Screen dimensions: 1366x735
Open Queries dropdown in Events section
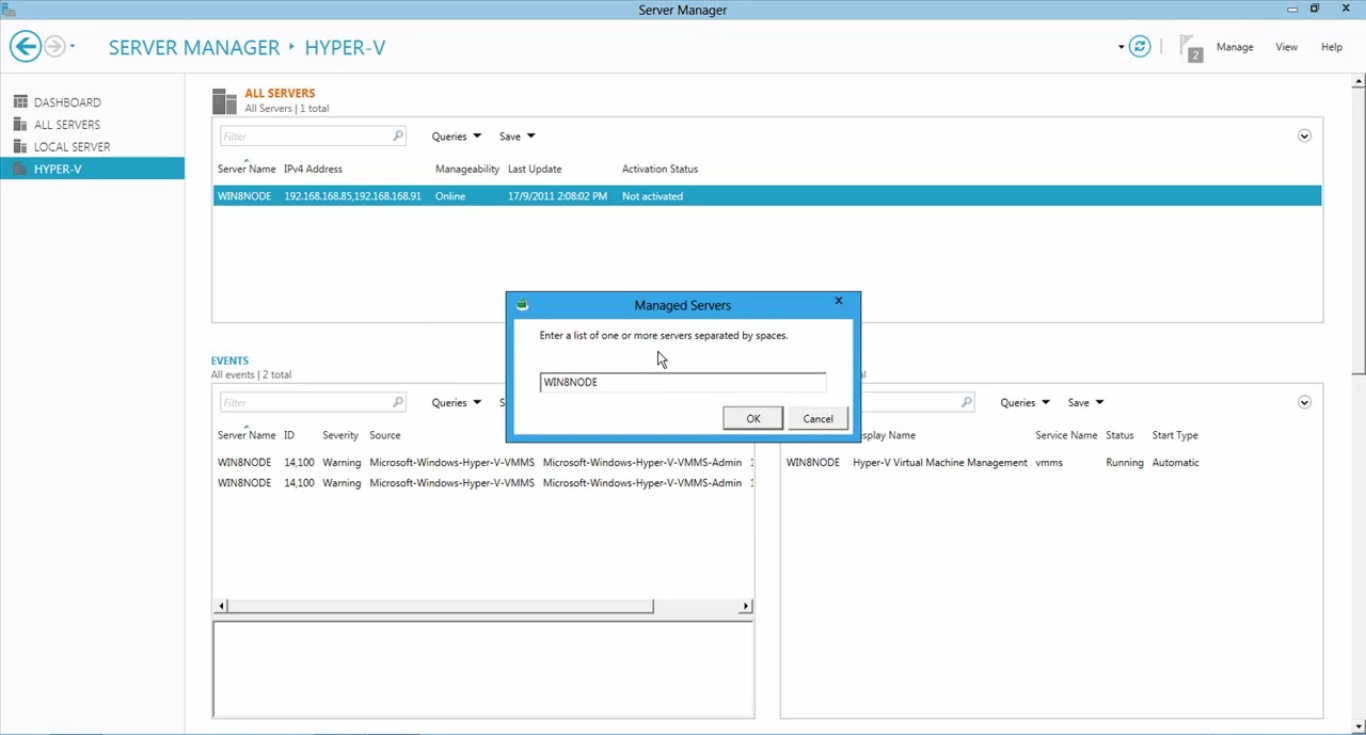456,402
